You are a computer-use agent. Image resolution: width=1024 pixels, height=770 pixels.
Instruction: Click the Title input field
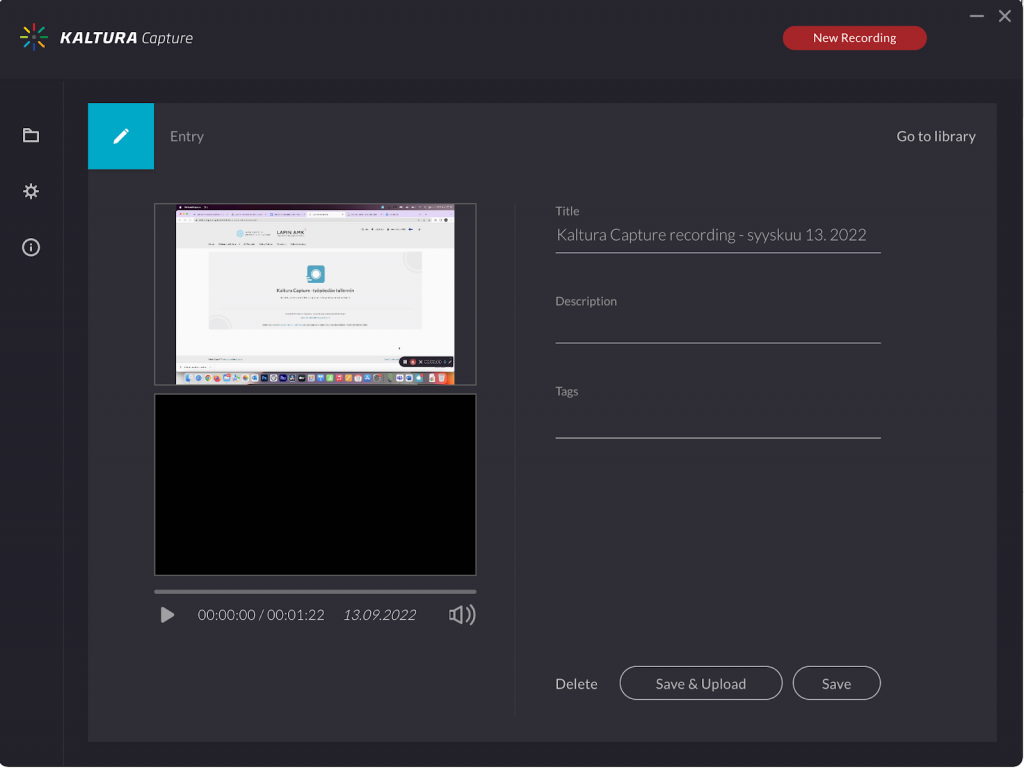click(x=718, y=235)
